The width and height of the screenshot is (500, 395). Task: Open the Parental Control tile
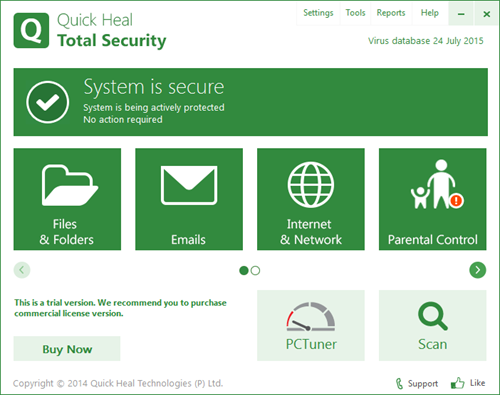[x=433, y=199]
